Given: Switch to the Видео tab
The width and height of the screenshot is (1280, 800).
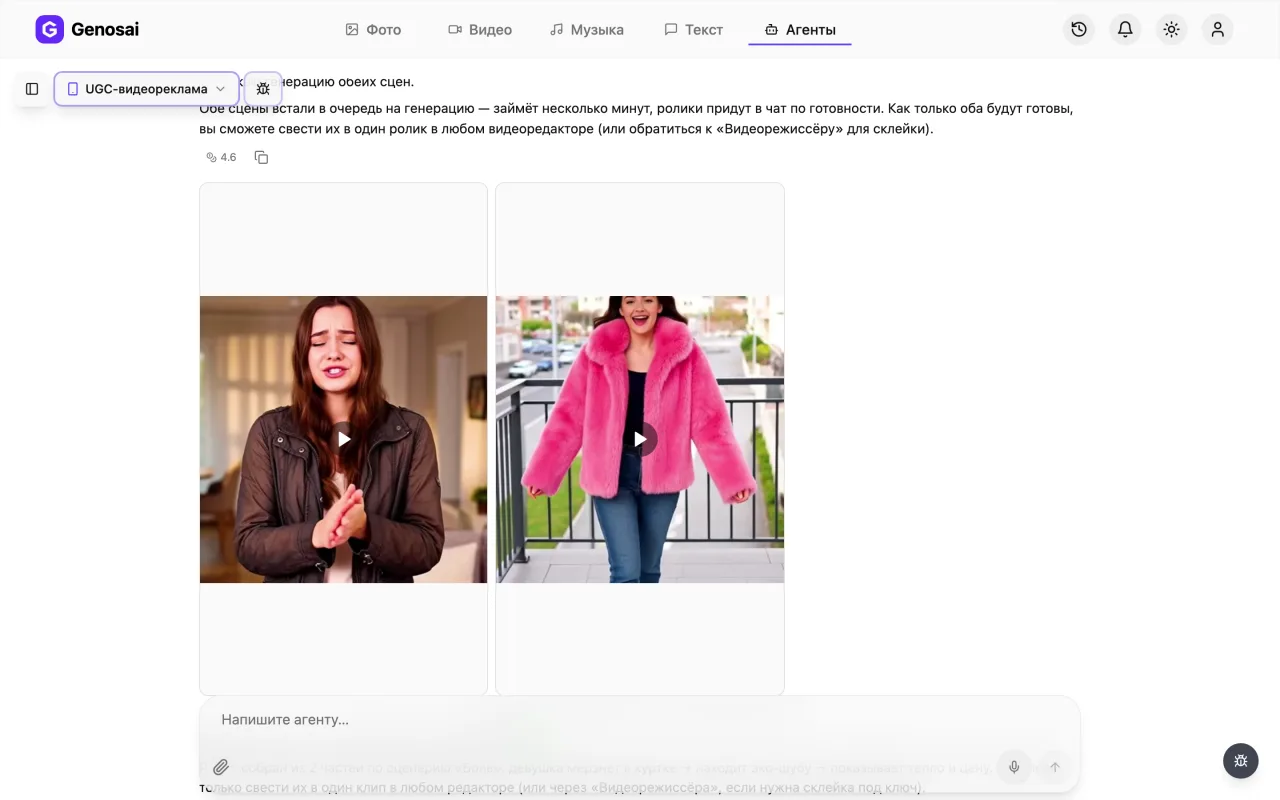Looking at the screenshot, I should click(480, 30).
